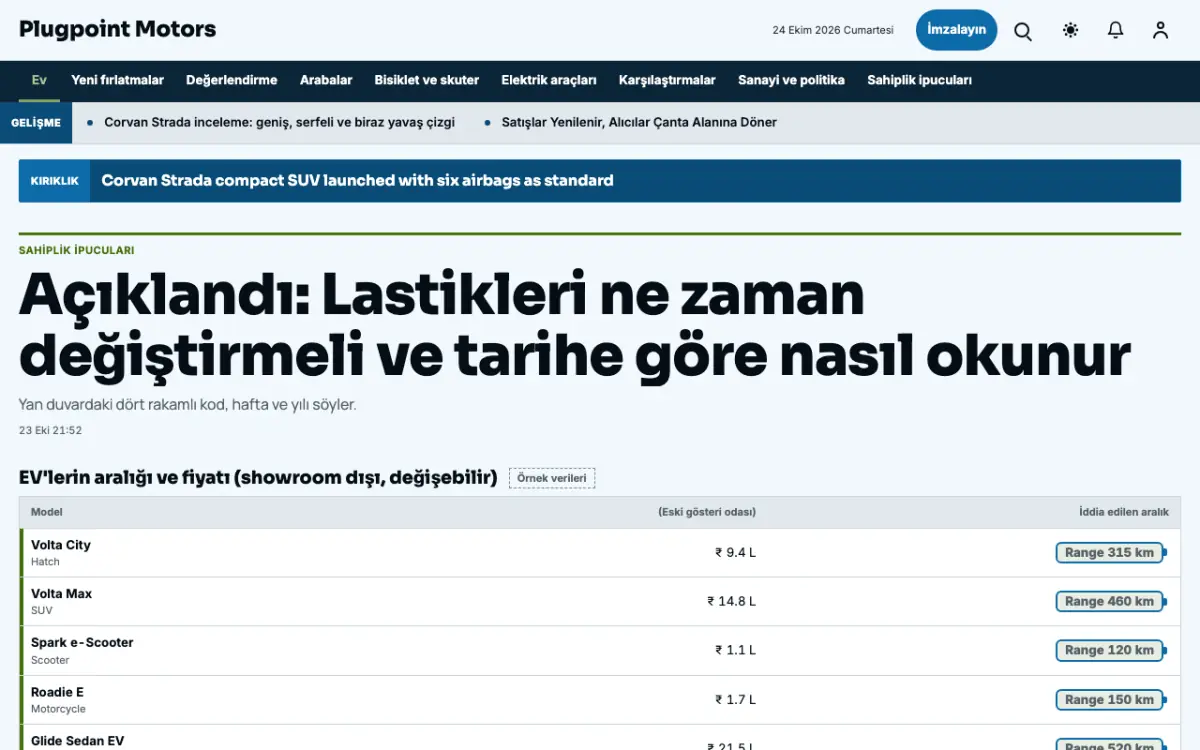Click the Model column header
The width and height of the screenshot is (1200, 750).
click(46, 512)
